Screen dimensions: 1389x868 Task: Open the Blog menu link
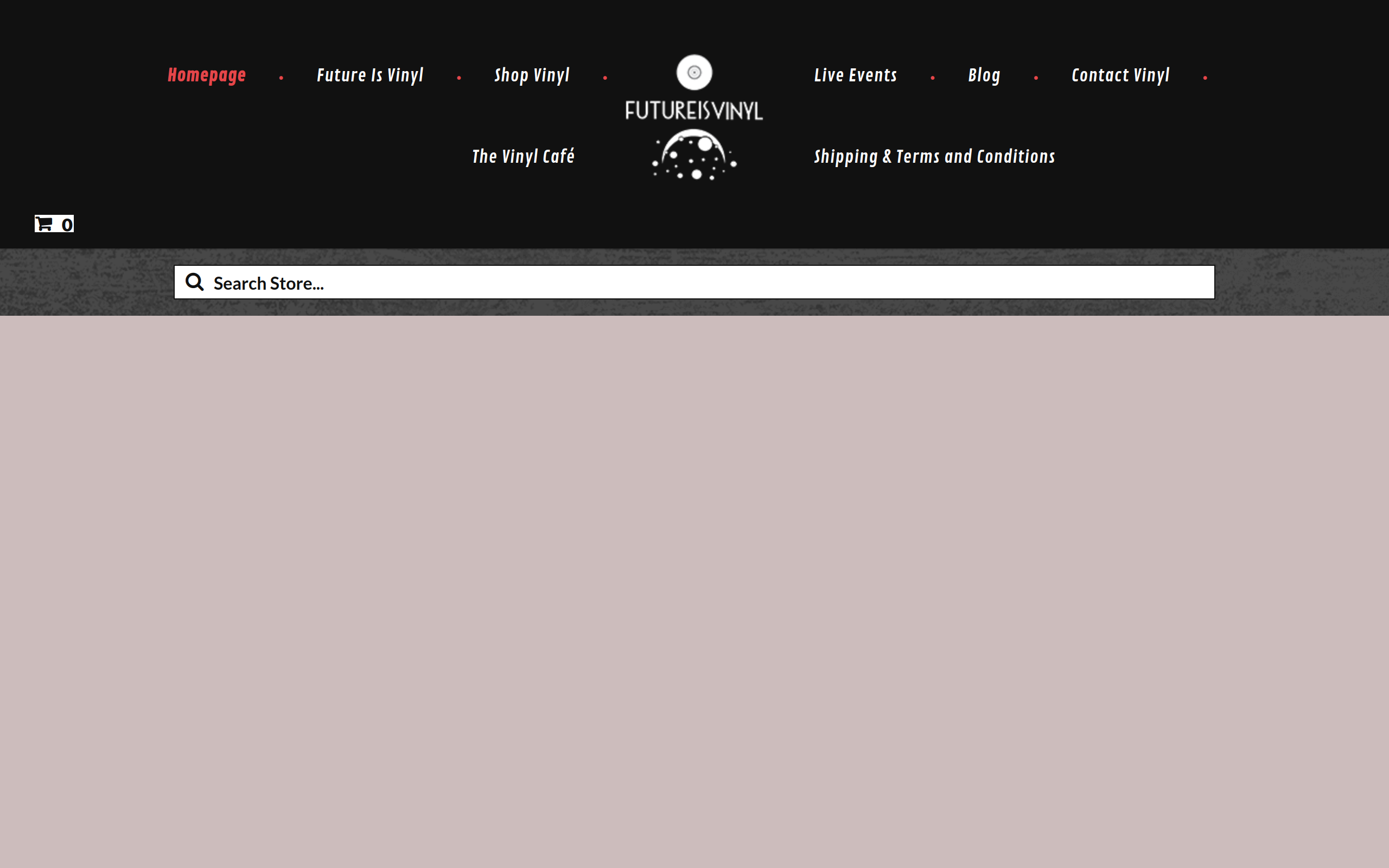point(984,75)
